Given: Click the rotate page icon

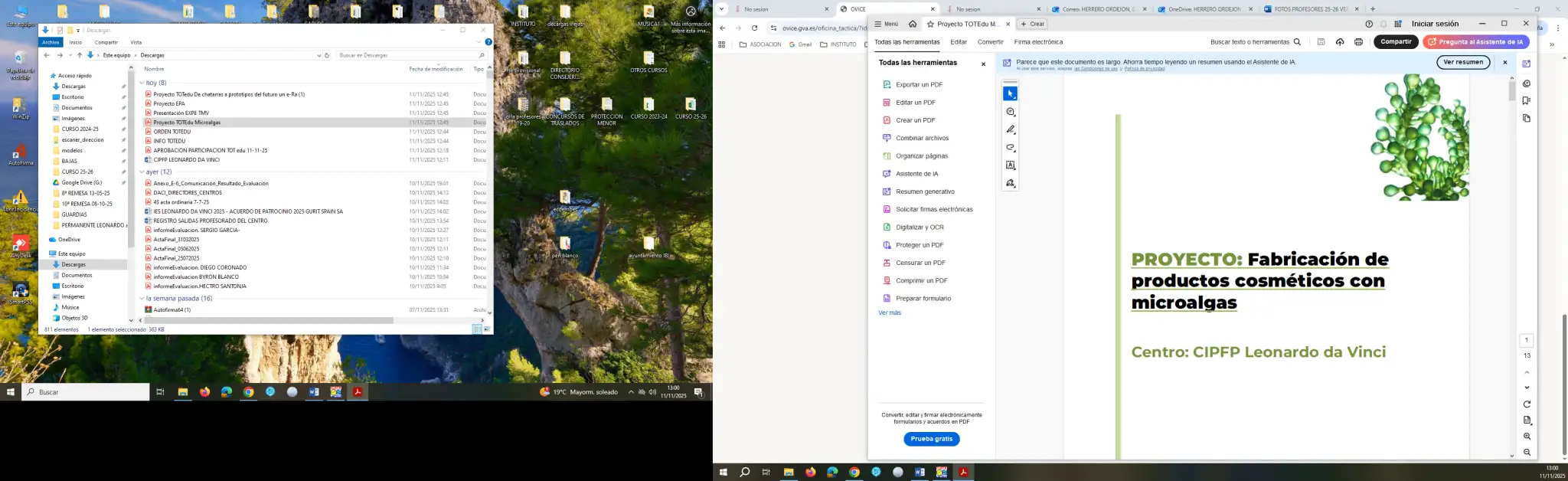Looking at the screenshot, I should 1526,404.
